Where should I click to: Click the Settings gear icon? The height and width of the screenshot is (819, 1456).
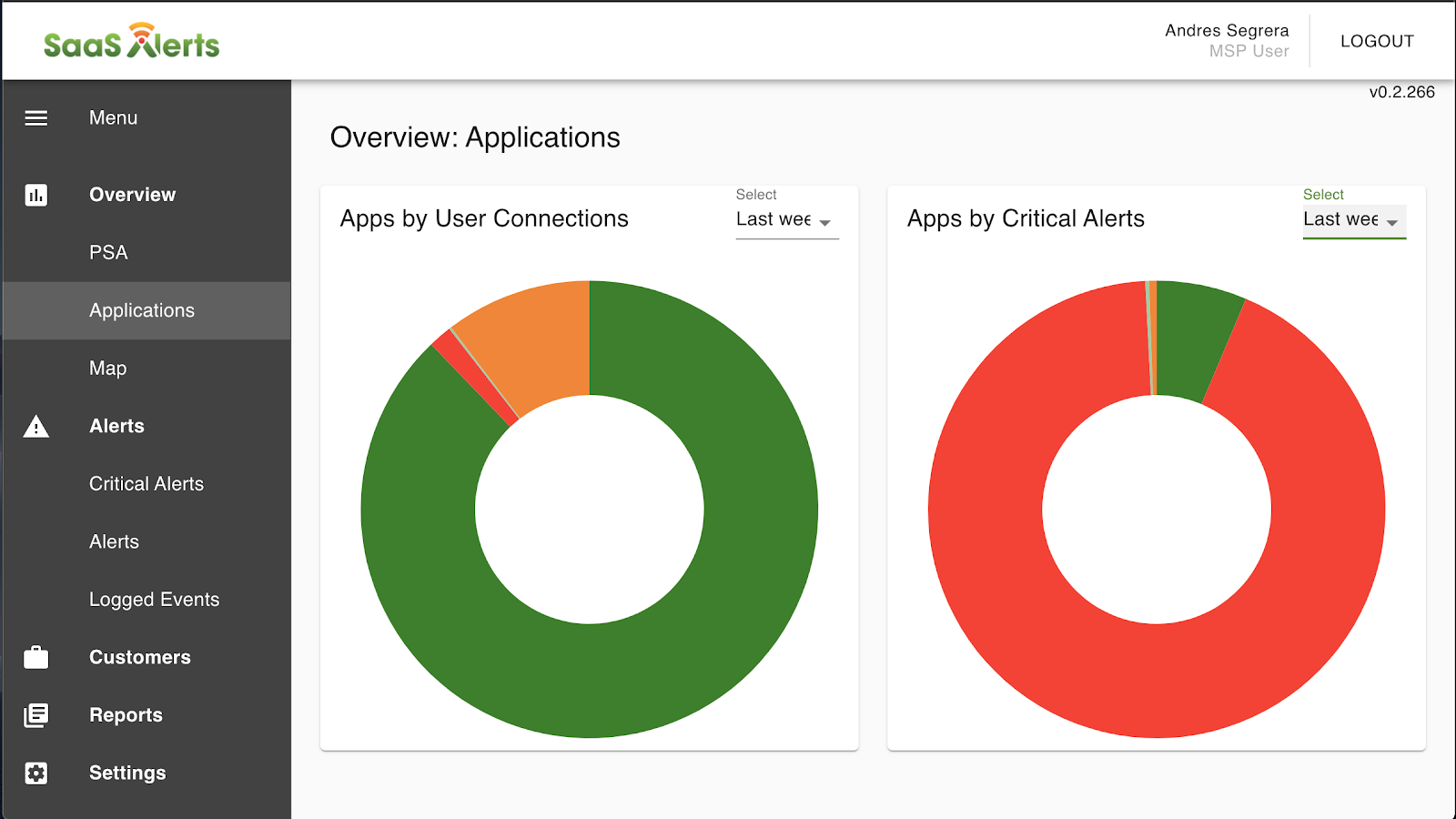pos(35,773)
